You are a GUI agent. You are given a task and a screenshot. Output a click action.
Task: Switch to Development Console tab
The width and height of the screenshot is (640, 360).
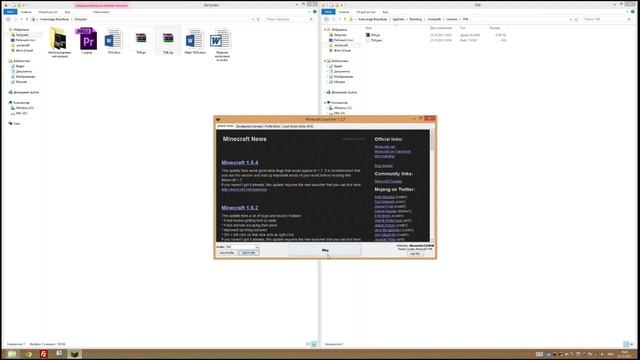249,127
